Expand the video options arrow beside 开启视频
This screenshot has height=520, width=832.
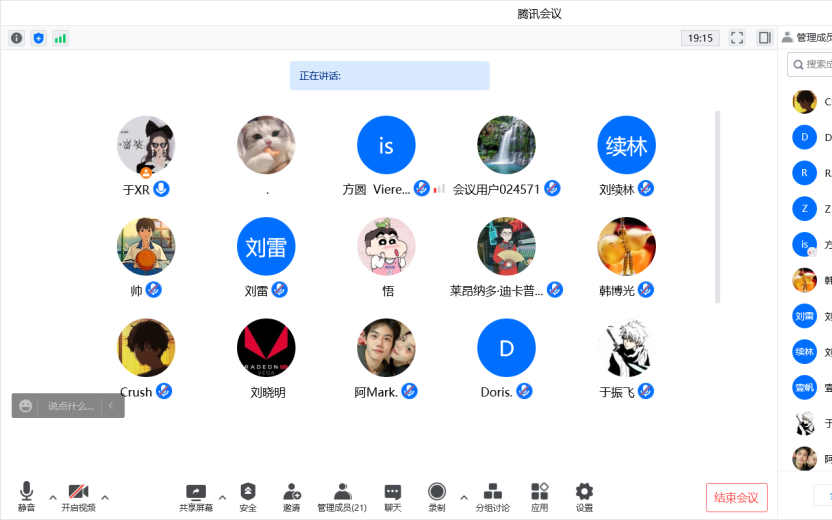point(105,498)
